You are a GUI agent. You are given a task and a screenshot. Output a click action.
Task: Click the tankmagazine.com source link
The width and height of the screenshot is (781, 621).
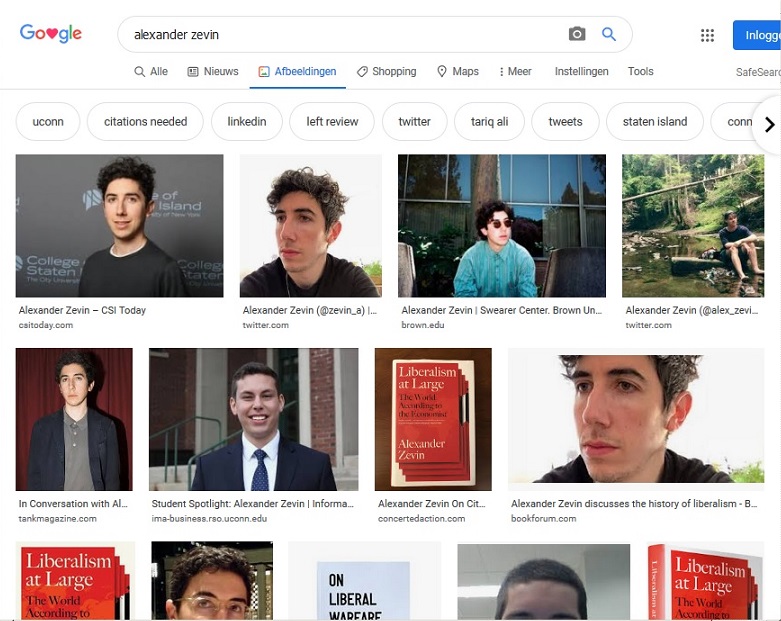[58, 518]
